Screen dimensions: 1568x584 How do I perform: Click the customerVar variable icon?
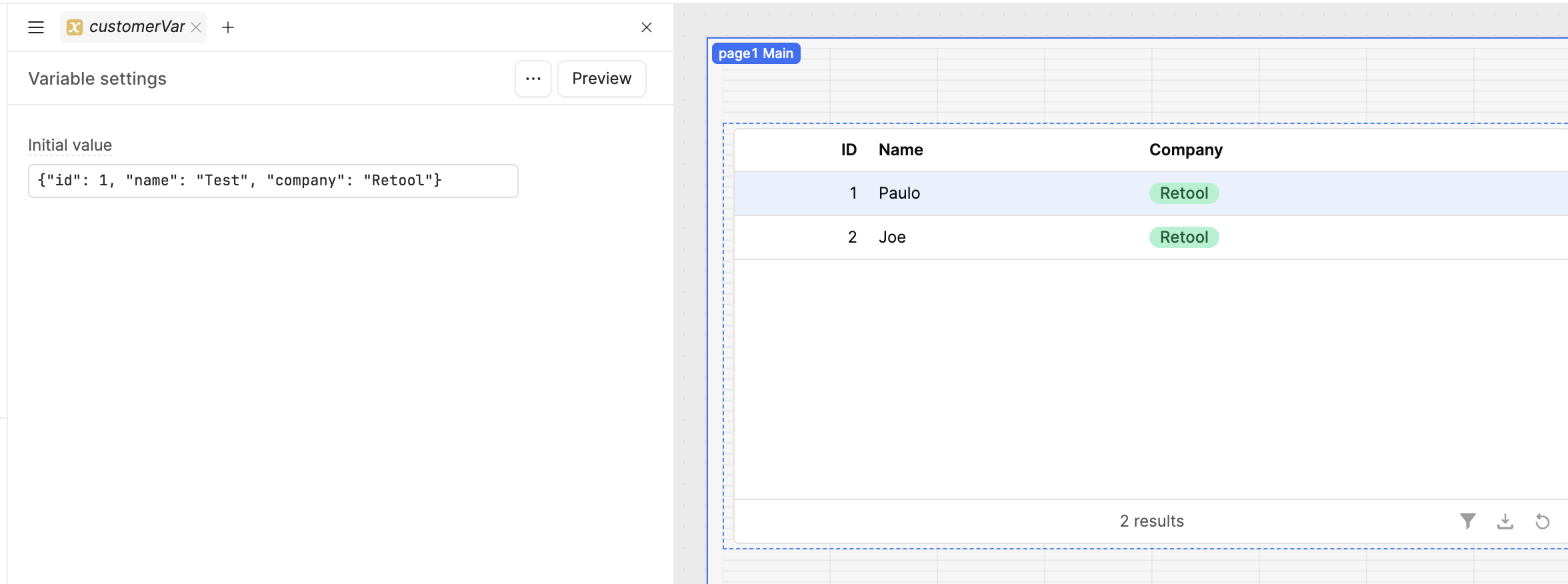[75, 27]
